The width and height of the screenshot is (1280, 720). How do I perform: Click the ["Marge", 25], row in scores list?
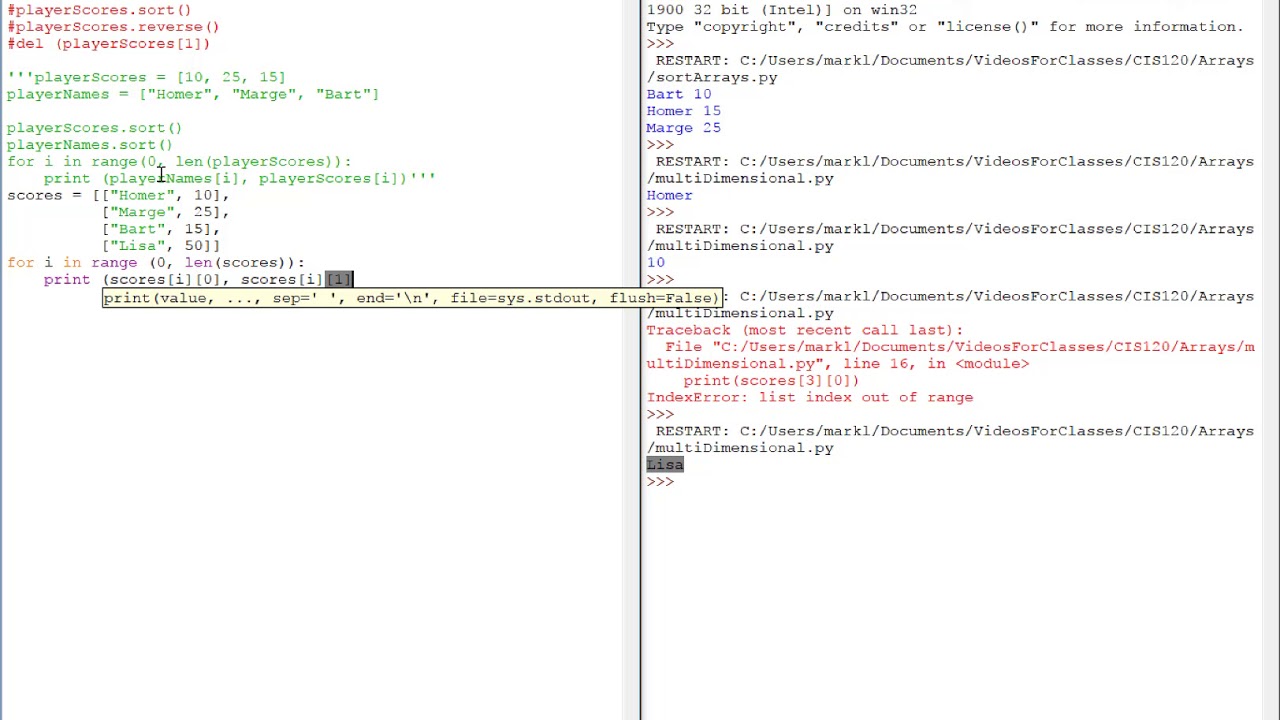(165, 213)
